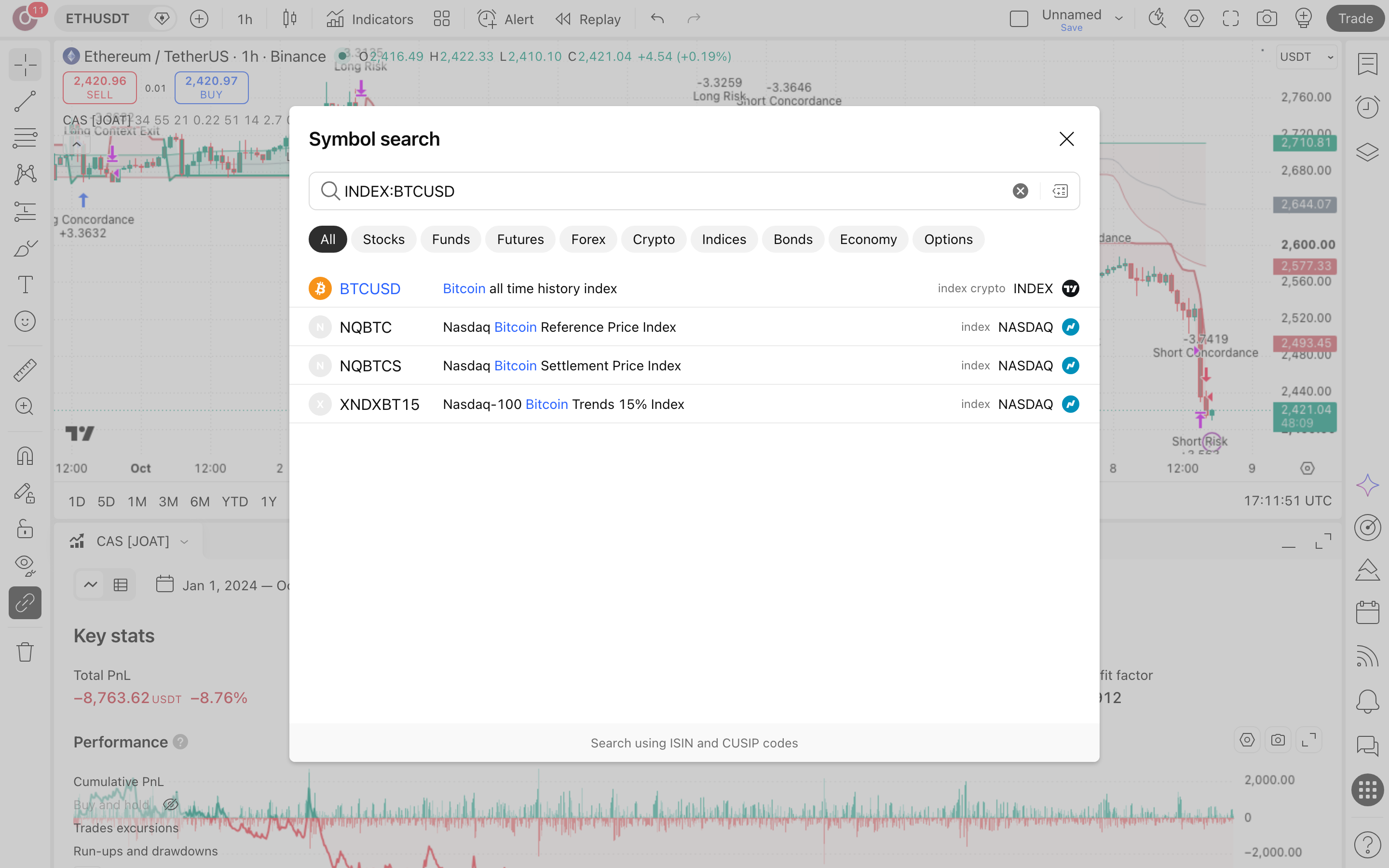Open chart type candles selector
1389x868 pixels.
pos(290,19)
